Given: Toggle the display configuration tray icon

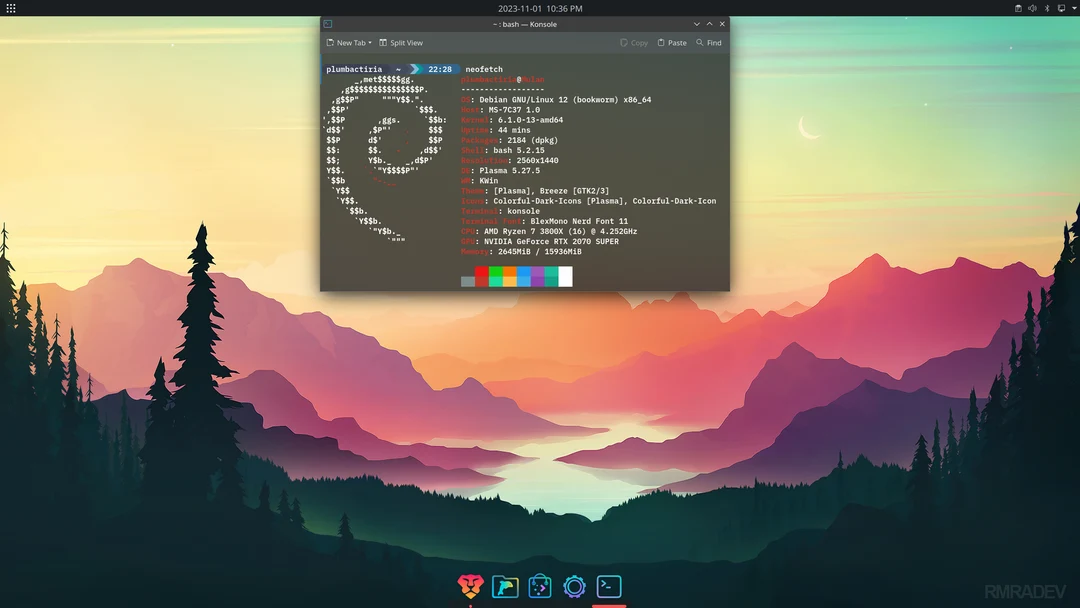Looking at the screenshot, I should [x=1062, y=8].
